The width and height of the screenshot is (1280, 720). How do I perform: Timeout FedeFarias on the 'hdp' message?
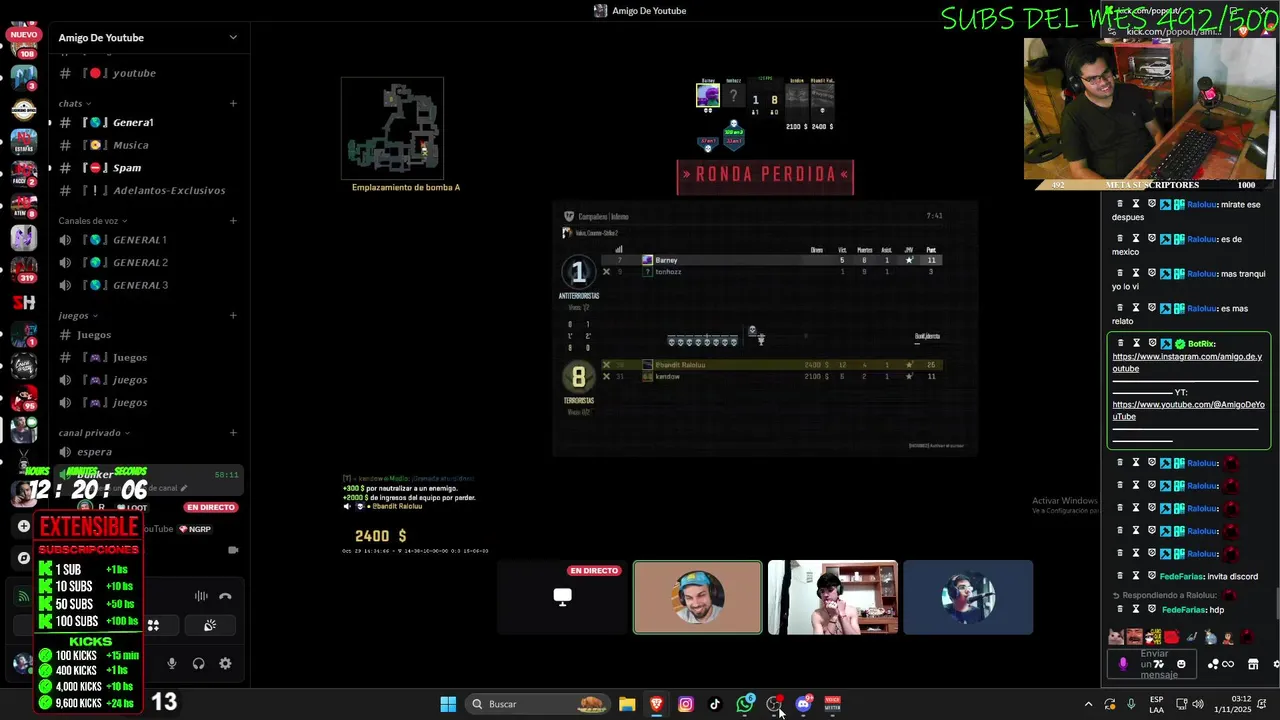click(x=1136, y=609)
